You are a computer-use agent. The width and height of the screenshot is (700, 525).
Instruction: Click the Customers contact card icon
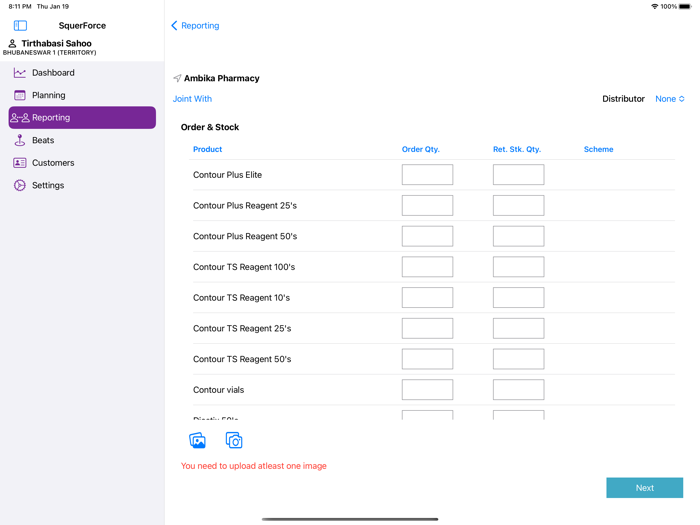(x=20, y=162)
